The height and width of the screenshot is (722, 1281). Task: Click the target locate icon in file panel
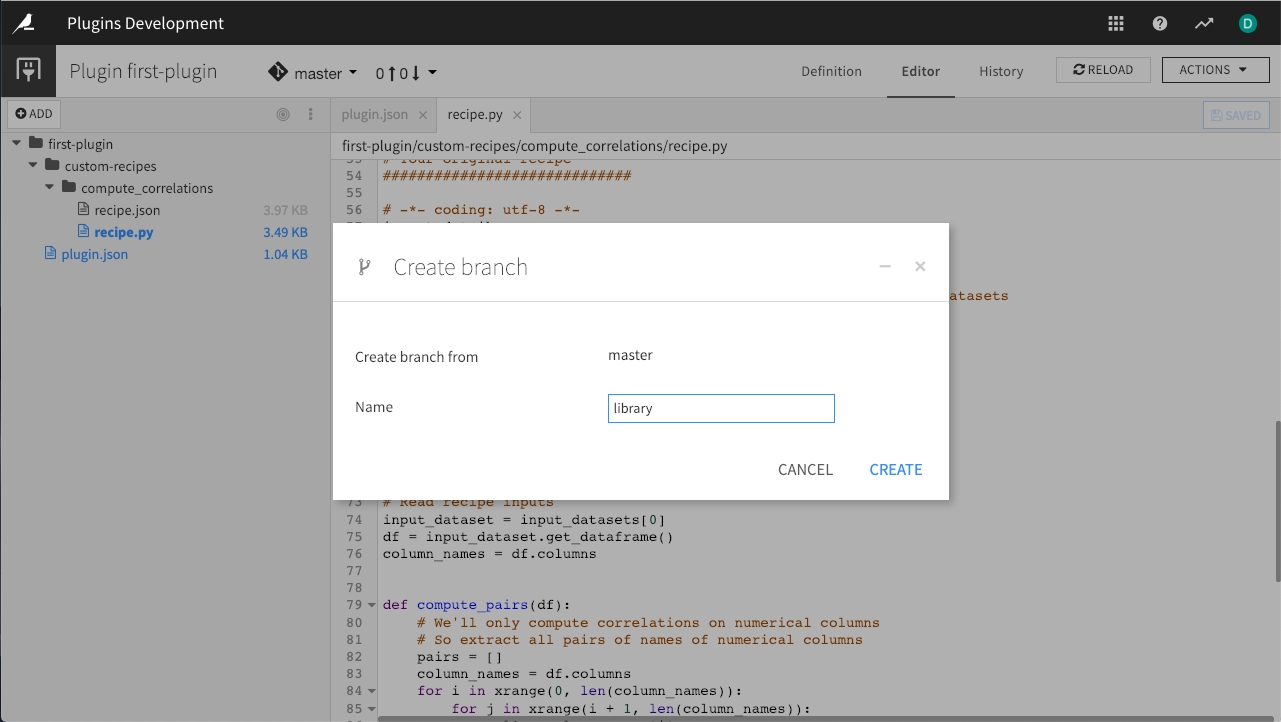point(283,114)
